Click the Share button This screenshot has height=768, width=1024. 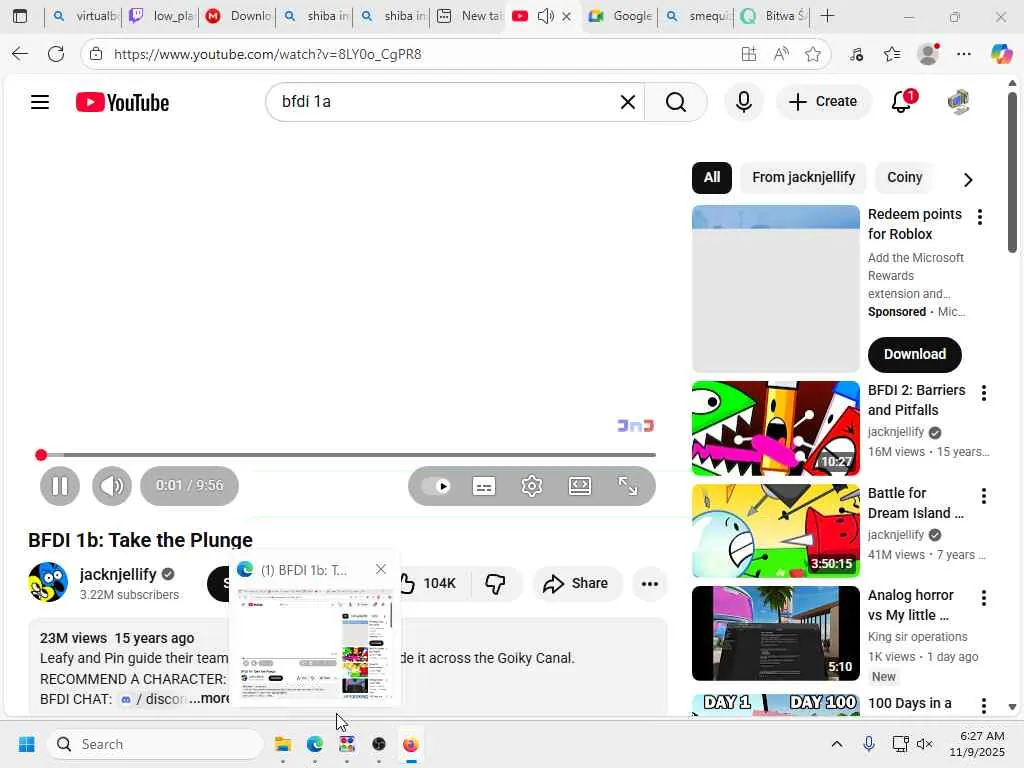click(576, 583)
